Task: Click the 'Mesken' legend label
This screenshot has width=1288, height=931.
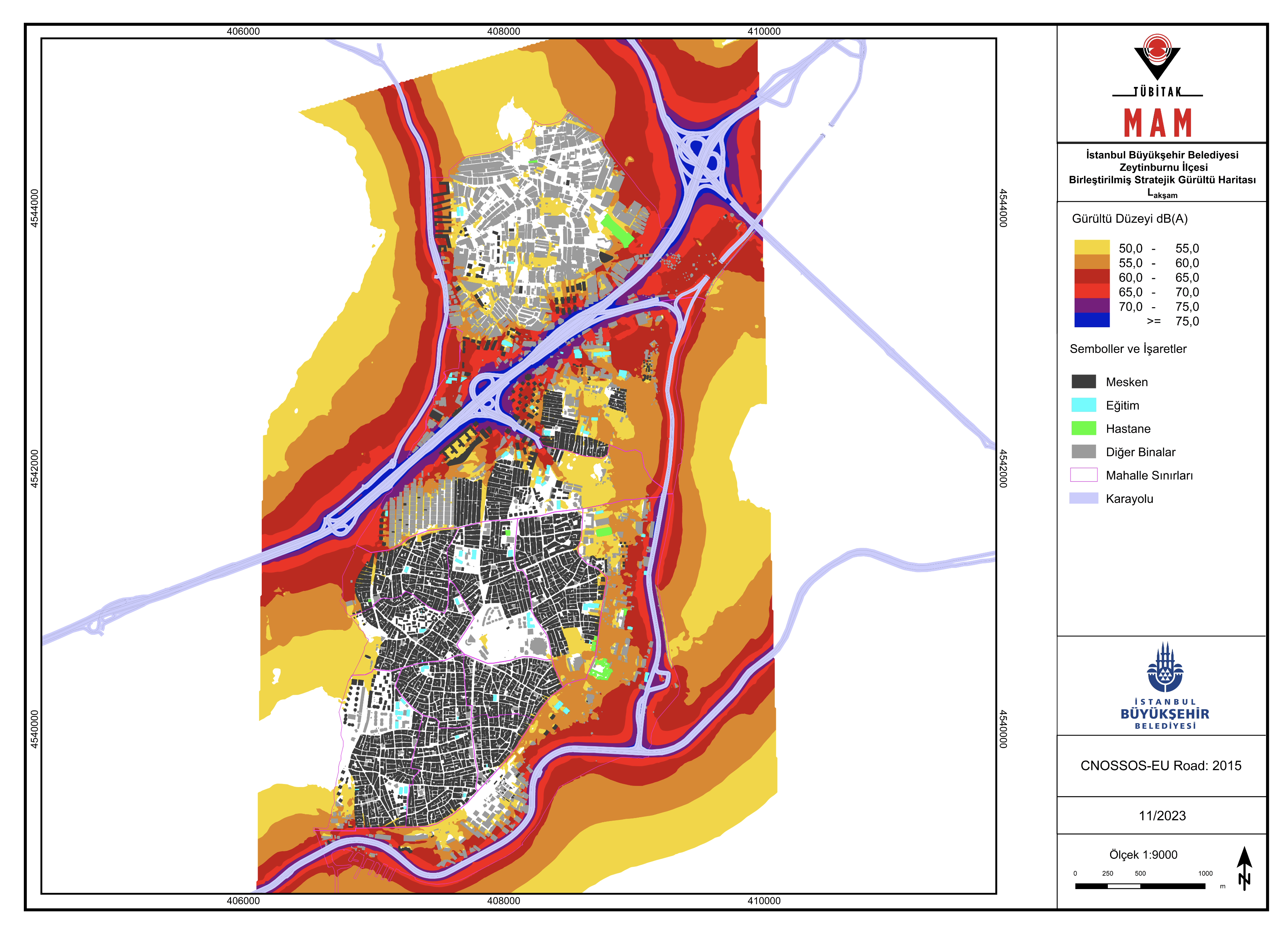Action: coord(1127,382)
